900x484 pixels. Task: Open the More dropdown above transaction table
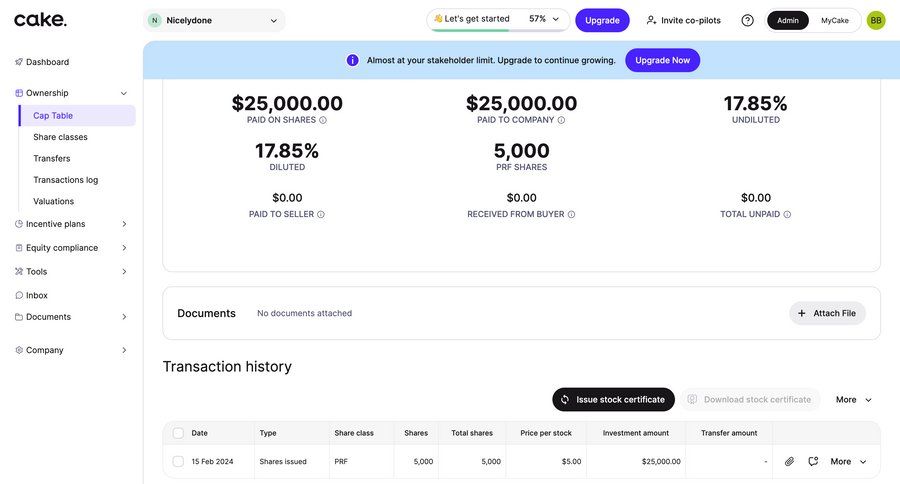tap(853, 400)
